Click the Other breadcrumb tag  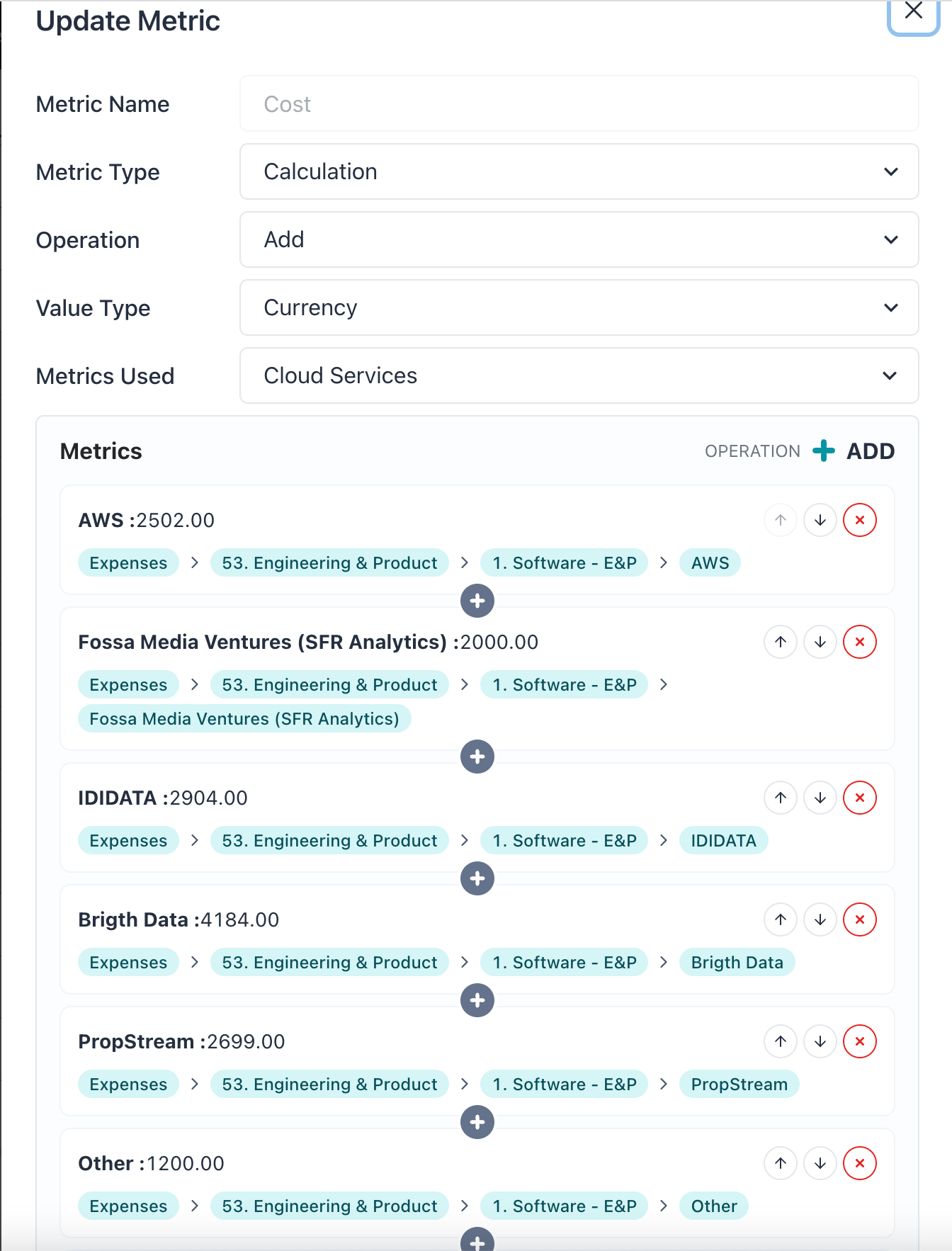coord(714,1206)
